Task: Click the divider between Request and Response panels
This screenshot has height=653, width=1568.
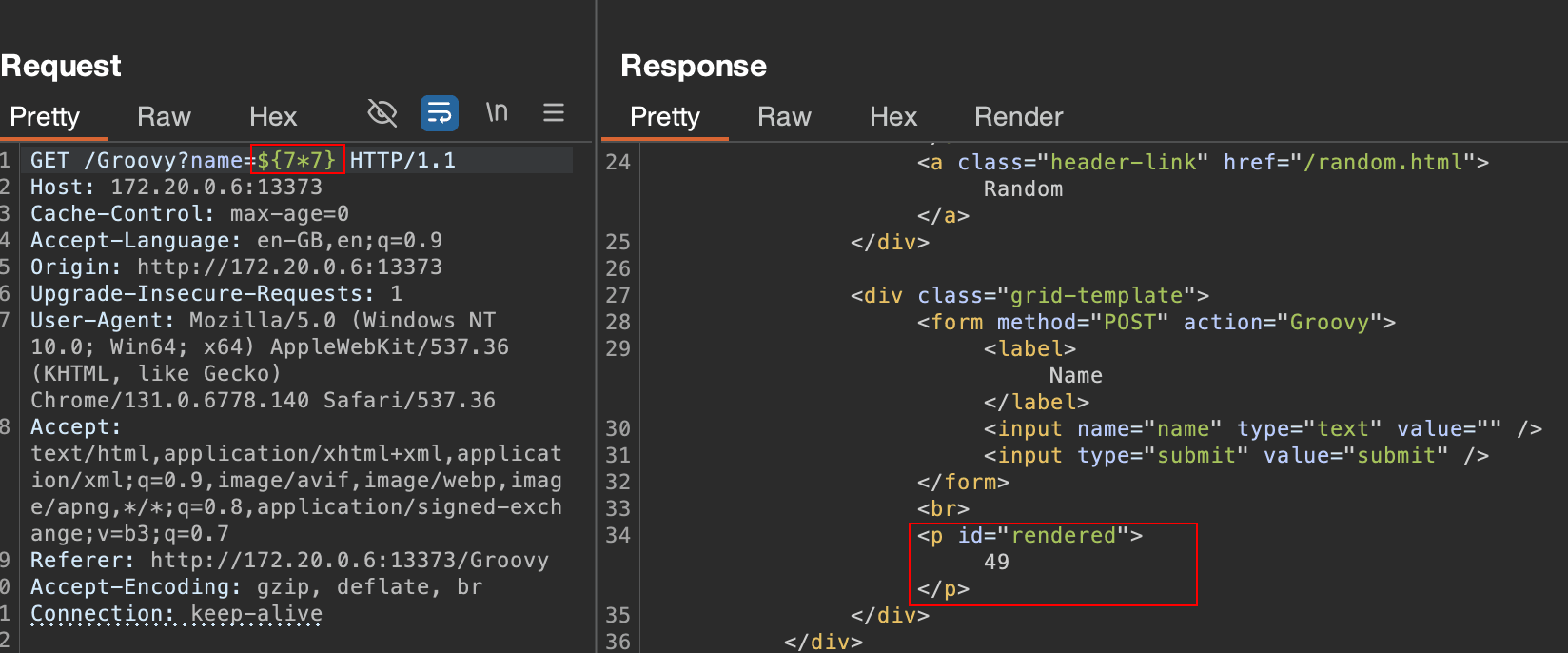Action: coord(596,326)
